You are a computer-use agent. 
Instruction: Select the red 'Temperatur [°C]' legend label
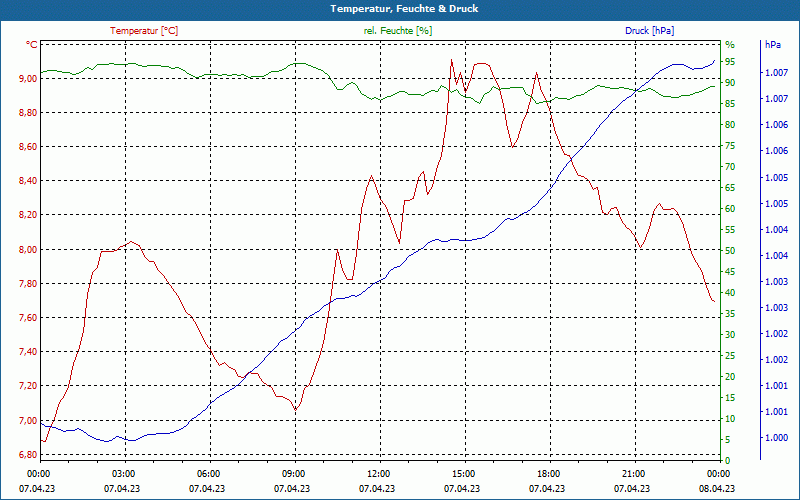point(144,31)
